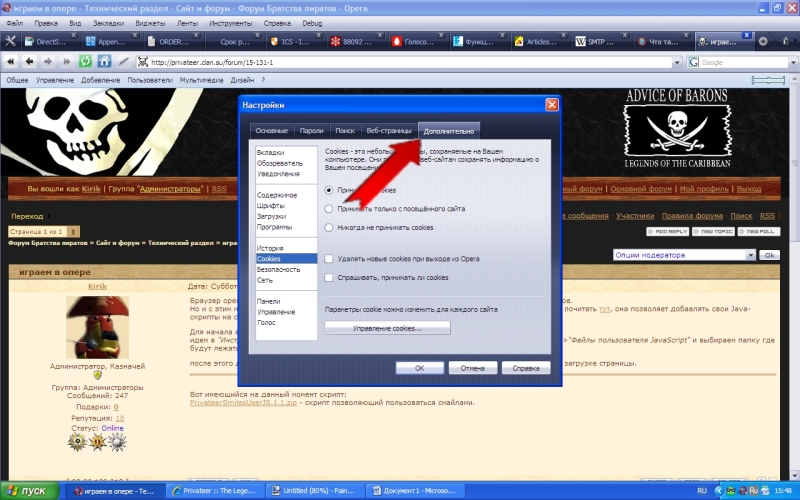The height and width of the screenshot is (500, 800).
Task: Select Безопасность in settings list
Action: [x=278, y=269]
